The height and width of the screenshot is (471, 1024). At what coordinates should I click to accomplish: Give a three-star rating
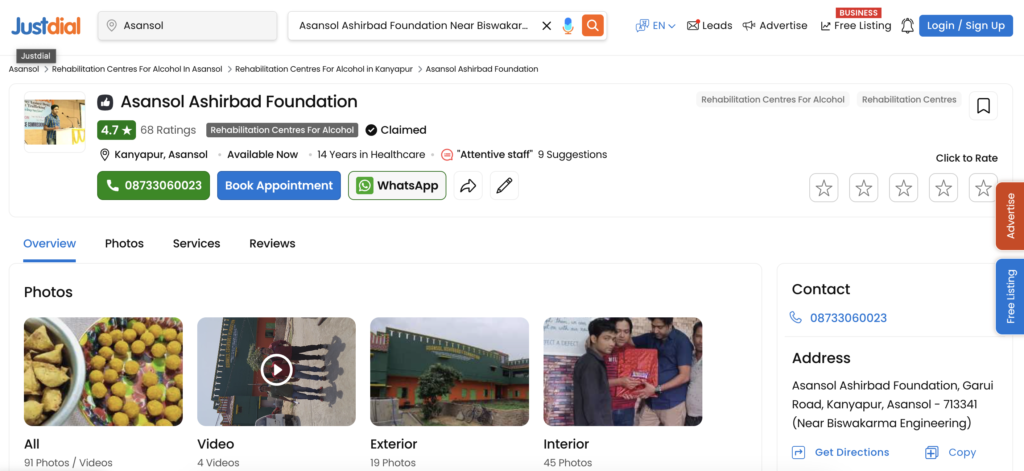click(x=904, y=188)
